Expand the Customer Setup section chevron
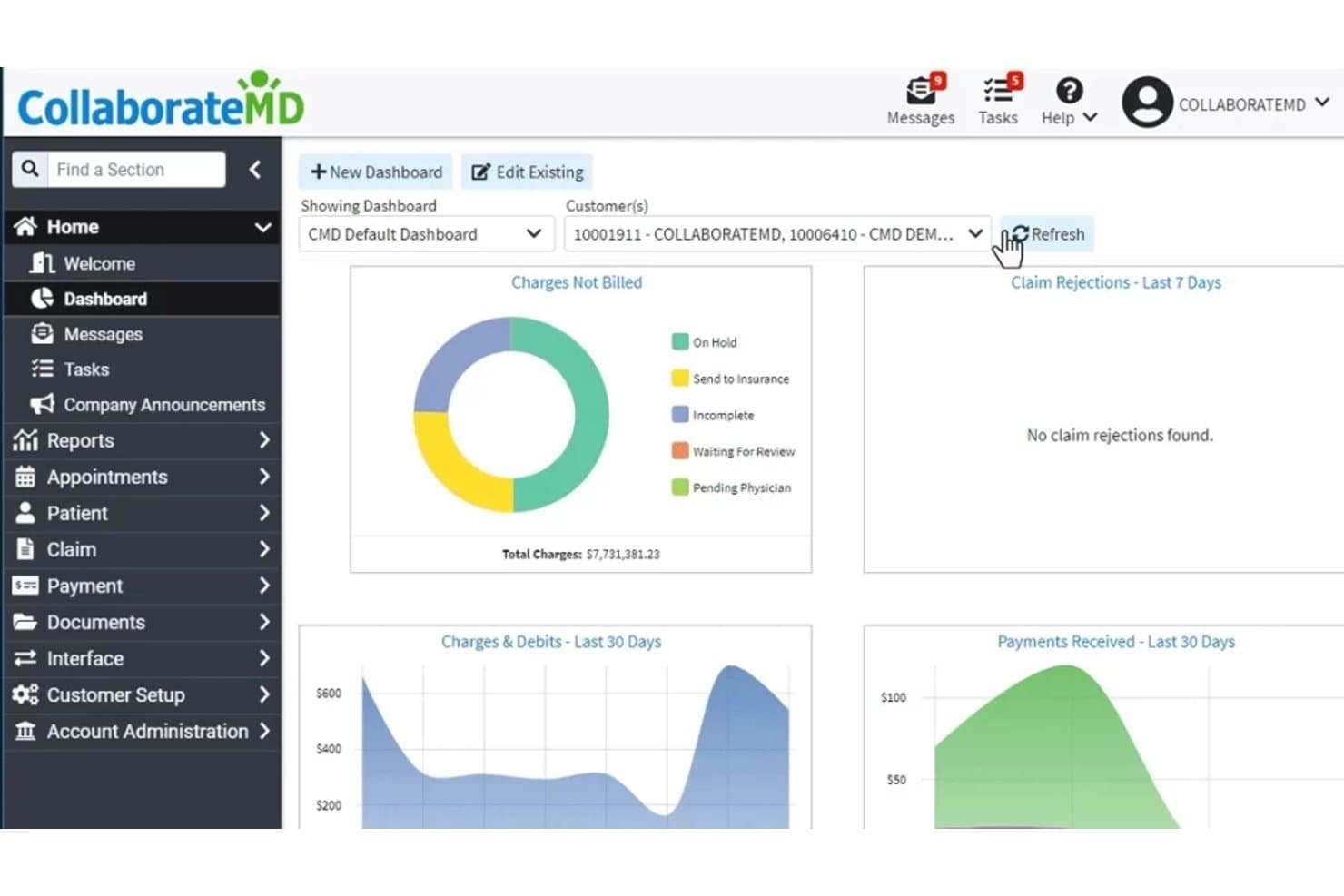Image resolution: width=1344 pixels, height=896 pixels. click(x=264, y=694)
